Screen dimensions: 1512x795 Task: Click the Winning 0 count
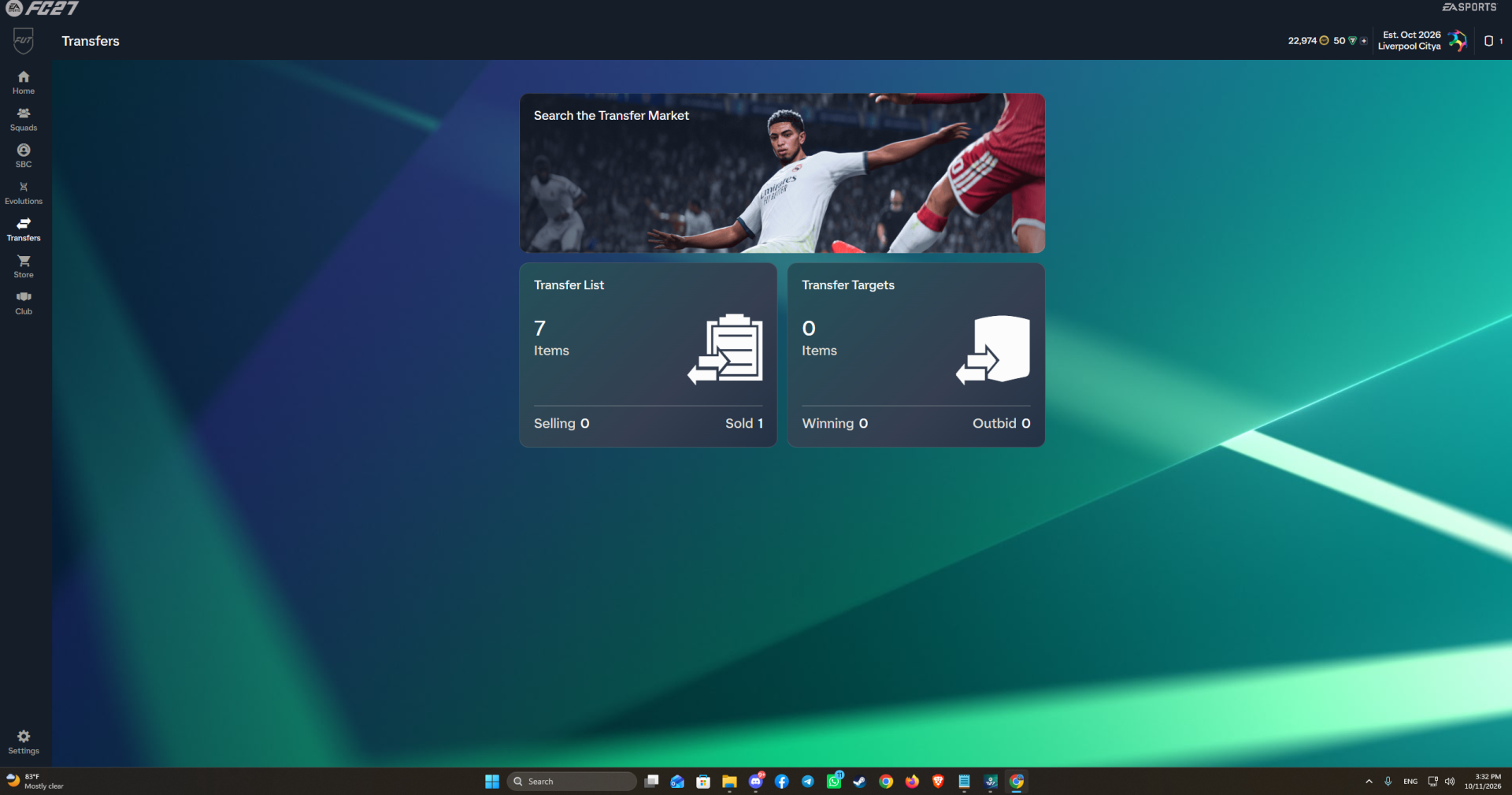pyautogui.click(x=835, y=423)
